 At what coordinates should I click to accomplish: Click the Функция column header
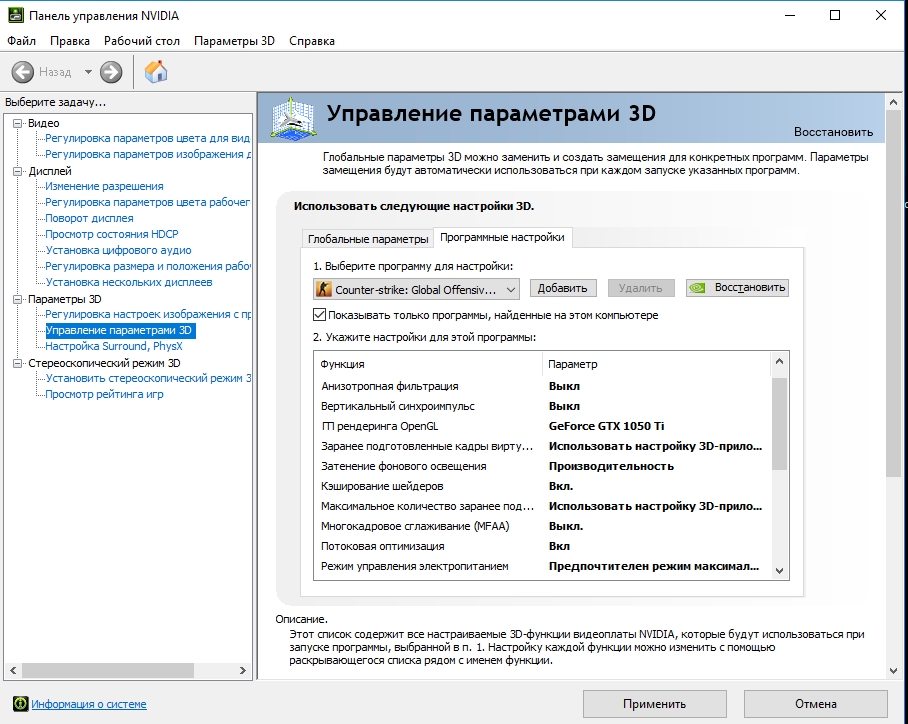(429, 364)
